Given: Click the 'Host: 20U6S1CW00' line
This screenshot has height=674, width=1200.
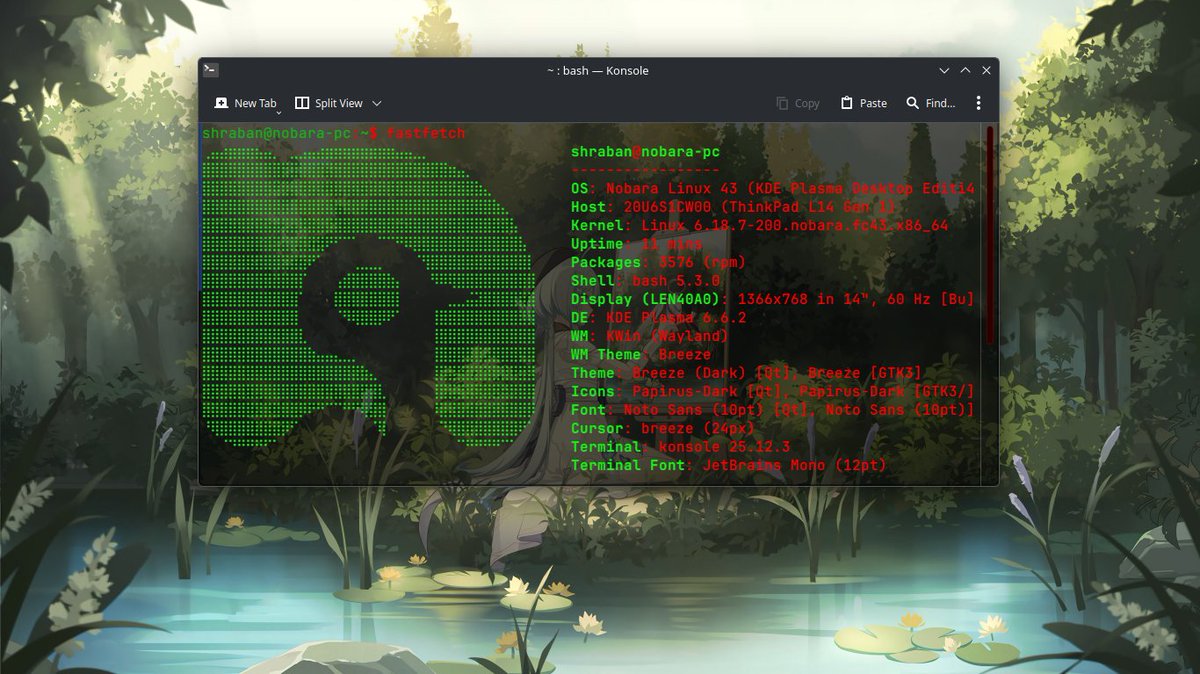Looking at the screenshot, I should [733, 207].
